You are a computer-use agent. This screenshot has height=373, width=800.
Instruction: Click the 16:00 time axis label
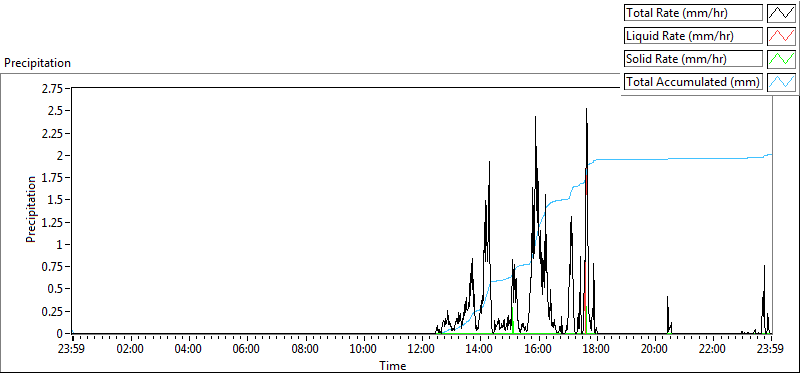[x=538, y=350]
